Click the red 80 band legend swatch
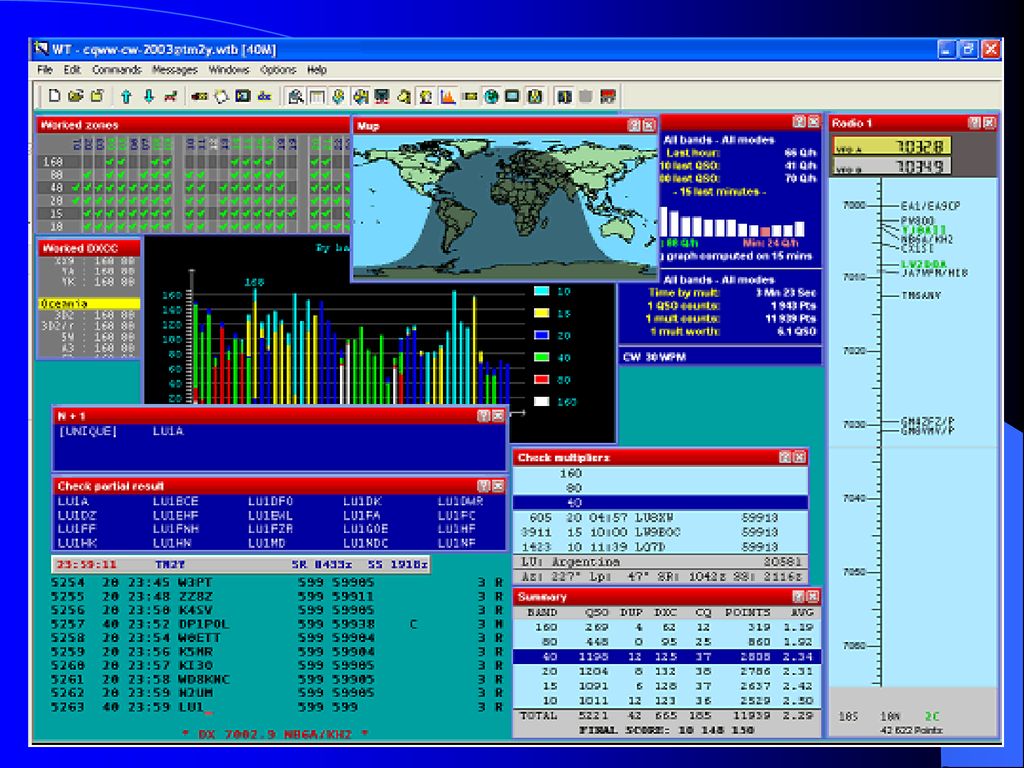1024x768 pixels. pos(541,379)
